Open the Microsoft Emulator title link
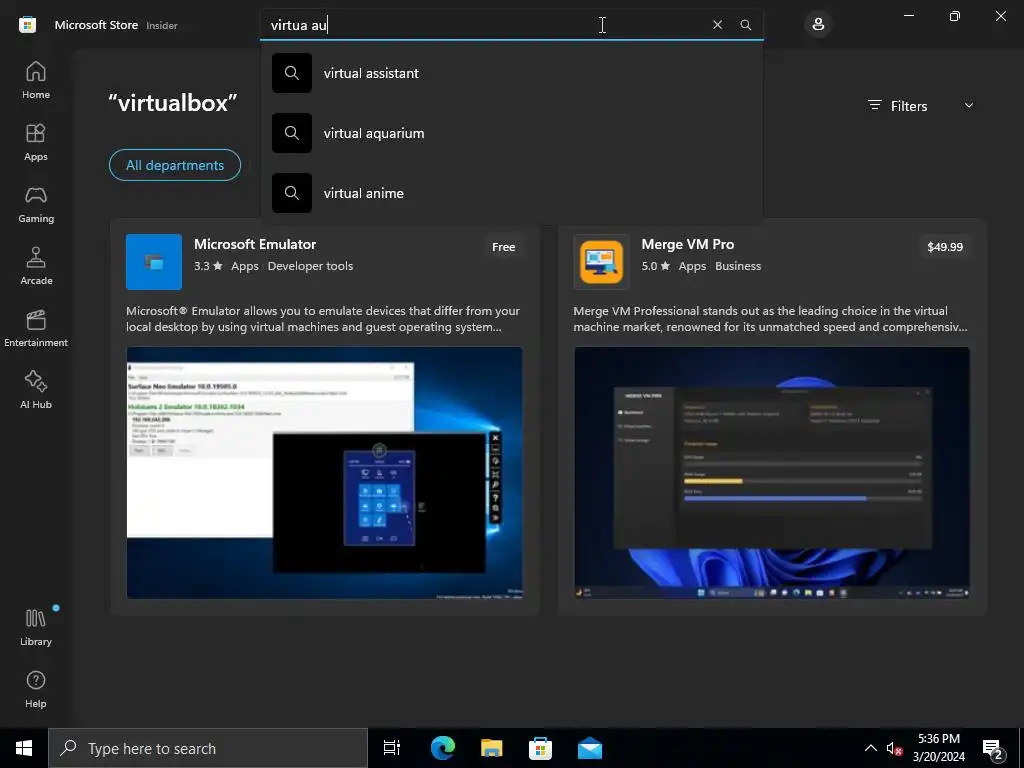1024x768 pixels. (255, 244)
